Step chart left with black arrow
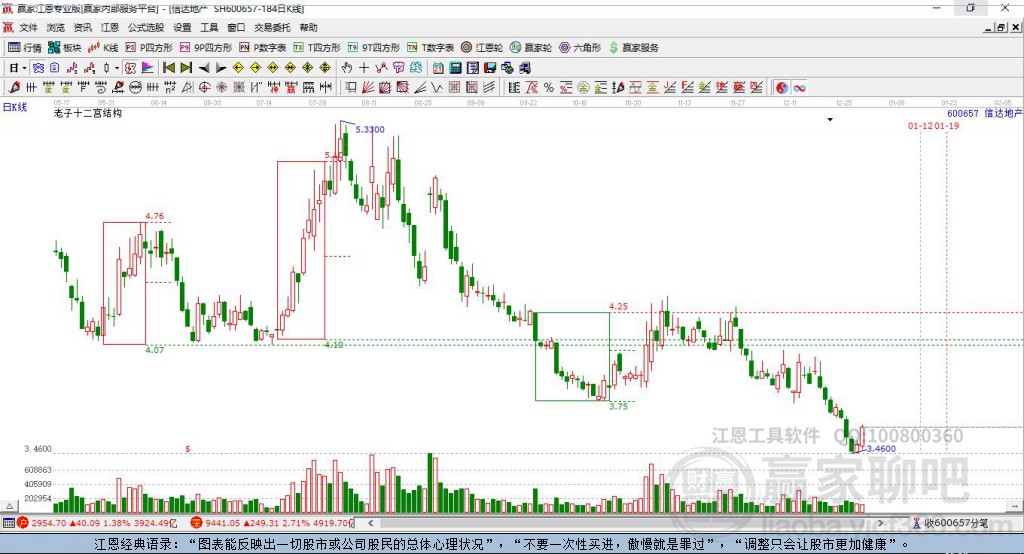Screen dimensions: 1024x554 click(x=204, y=68)
